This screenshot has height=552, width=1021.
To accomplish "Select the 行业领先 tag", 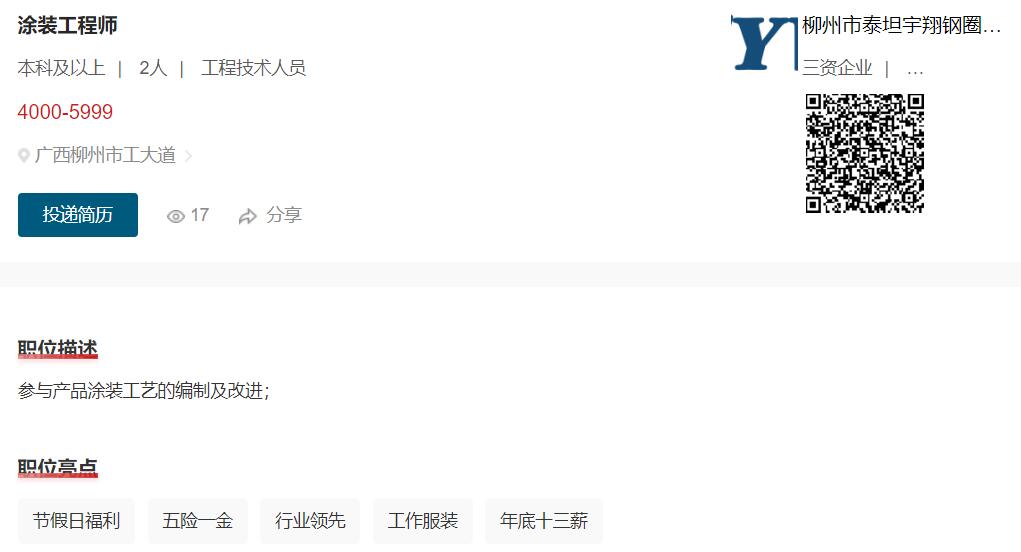I will click(310, 521).
